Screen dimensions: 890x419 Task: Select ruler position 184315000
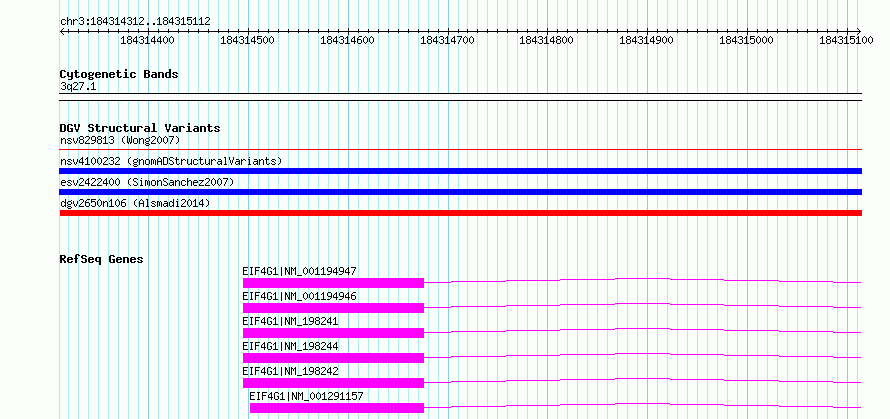(746, 40)
